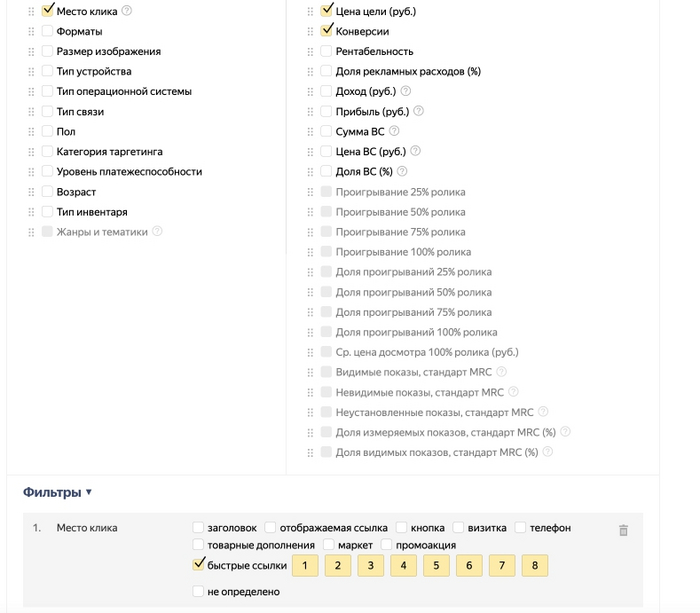Enable Доля рекламных расходов (%) checkbox
Viewport: 700px width, 613px height.
point(326,71)
